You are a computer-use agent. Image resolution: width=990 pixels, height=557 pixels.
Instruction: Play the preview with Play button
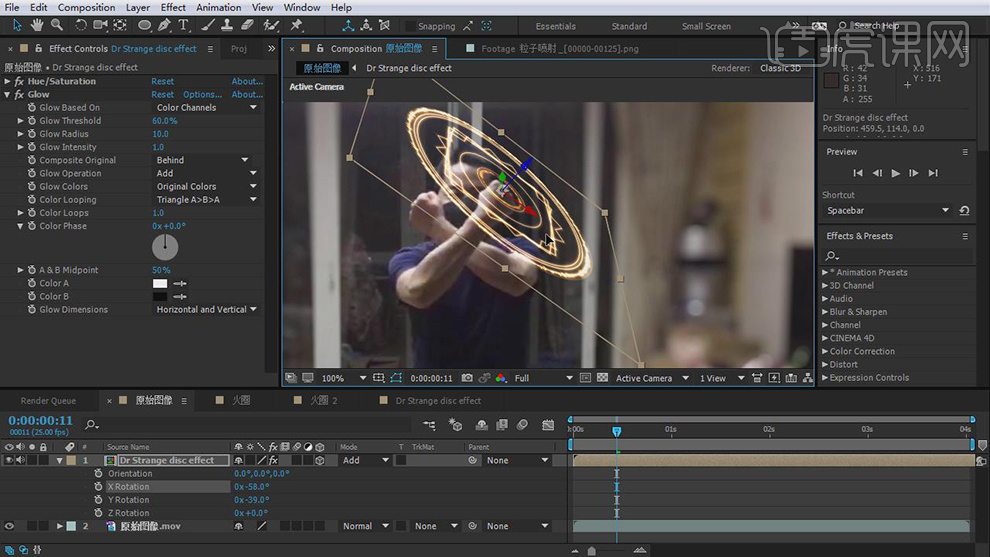[895, 173]
